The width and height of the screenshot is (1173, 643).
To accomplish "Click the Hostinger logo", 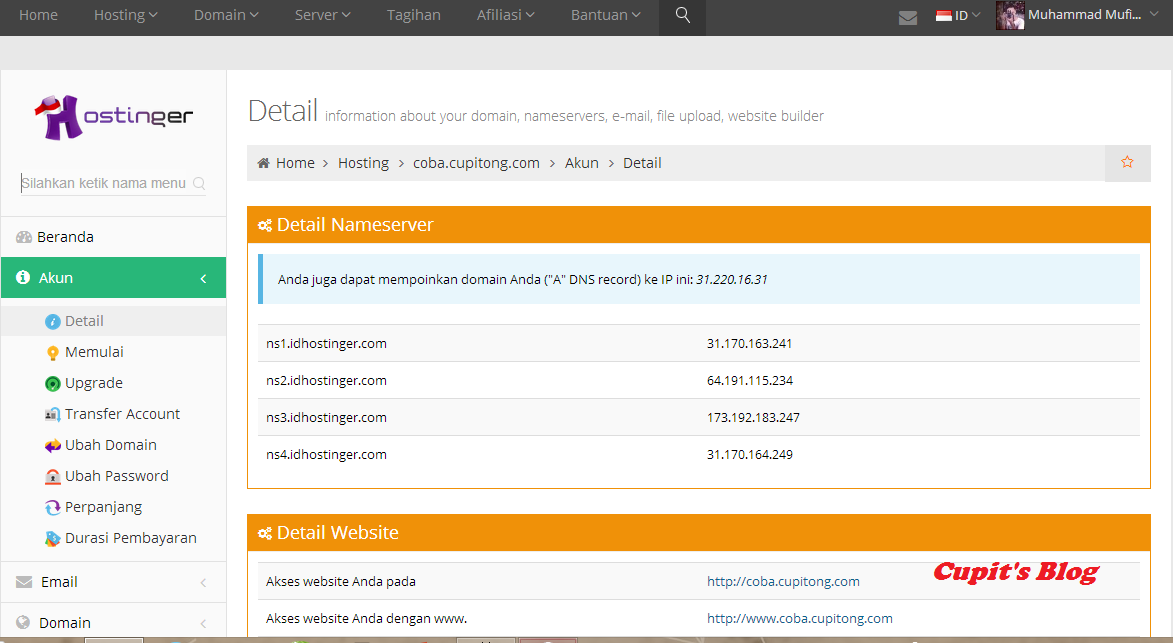I will (114, 117).
